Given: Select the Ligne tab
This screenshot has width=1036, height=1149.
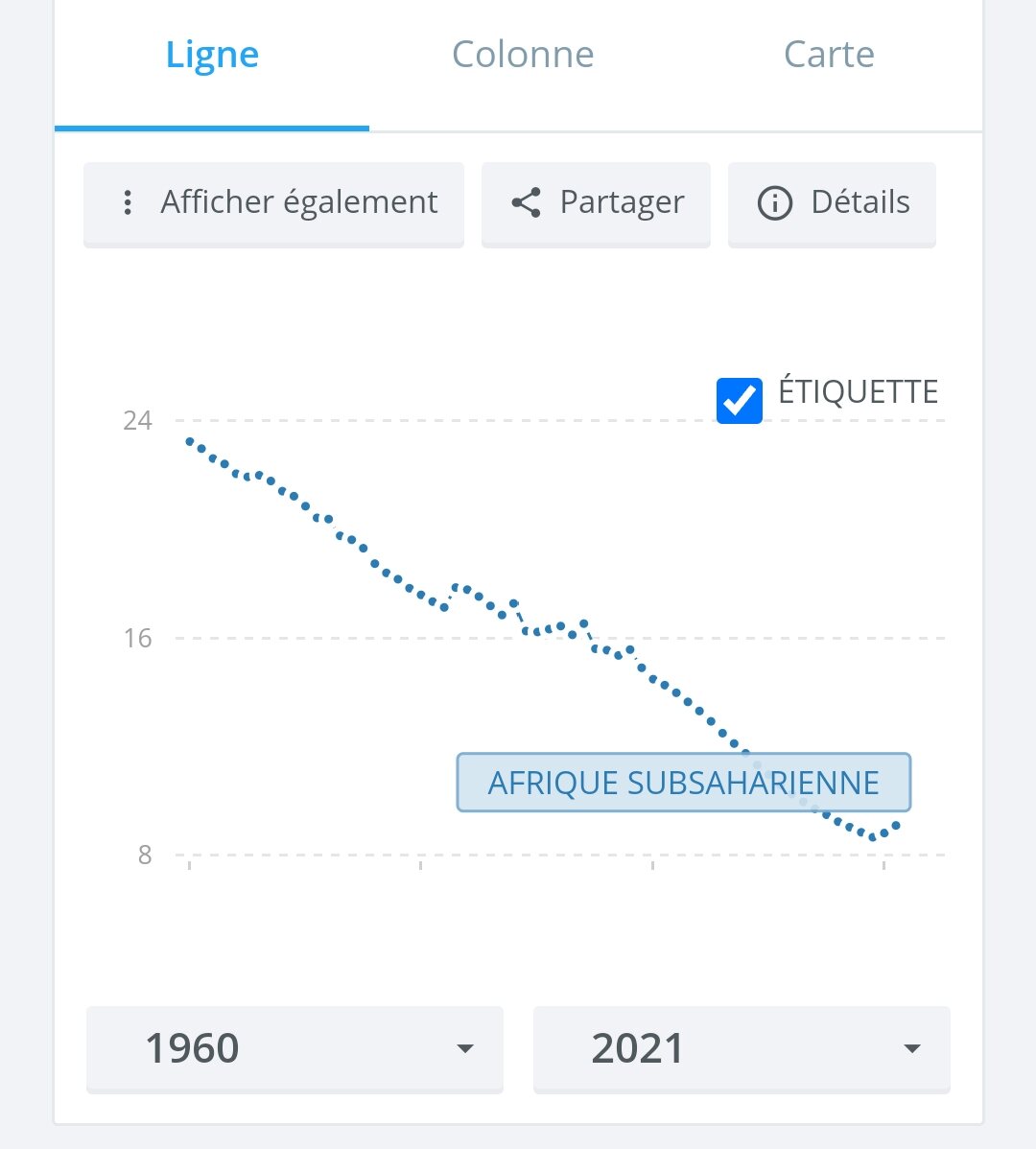Looking at the screenshot, I should tap(212, 55).
